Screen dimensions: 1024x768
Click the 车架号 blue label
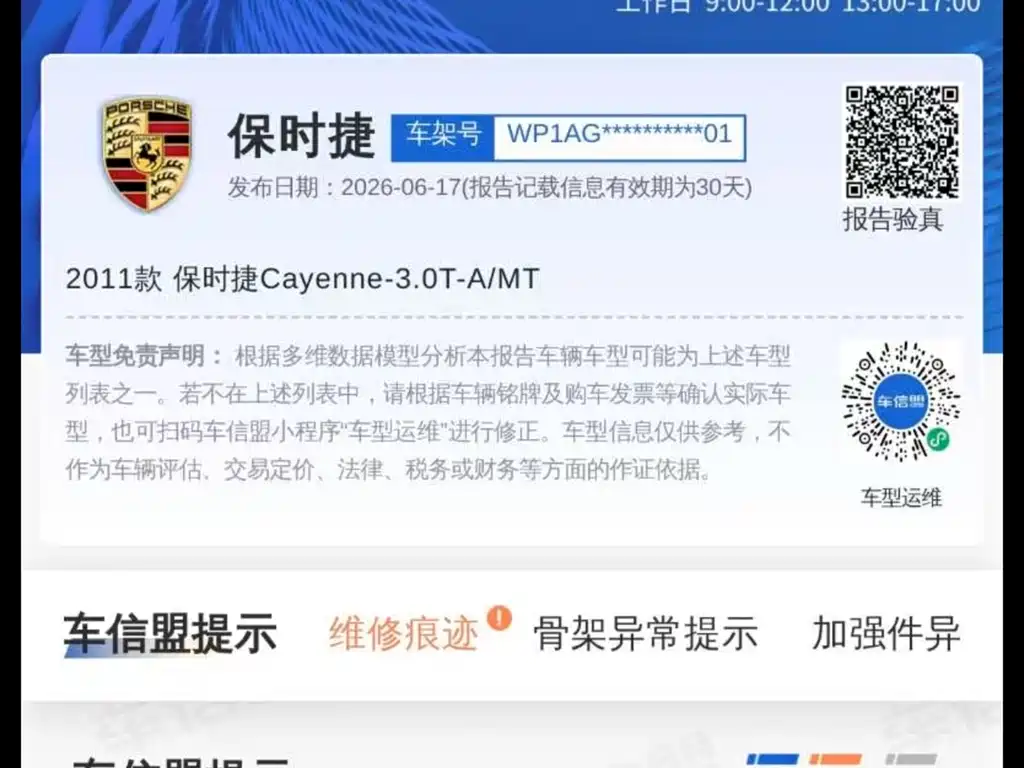coord(443,137)
